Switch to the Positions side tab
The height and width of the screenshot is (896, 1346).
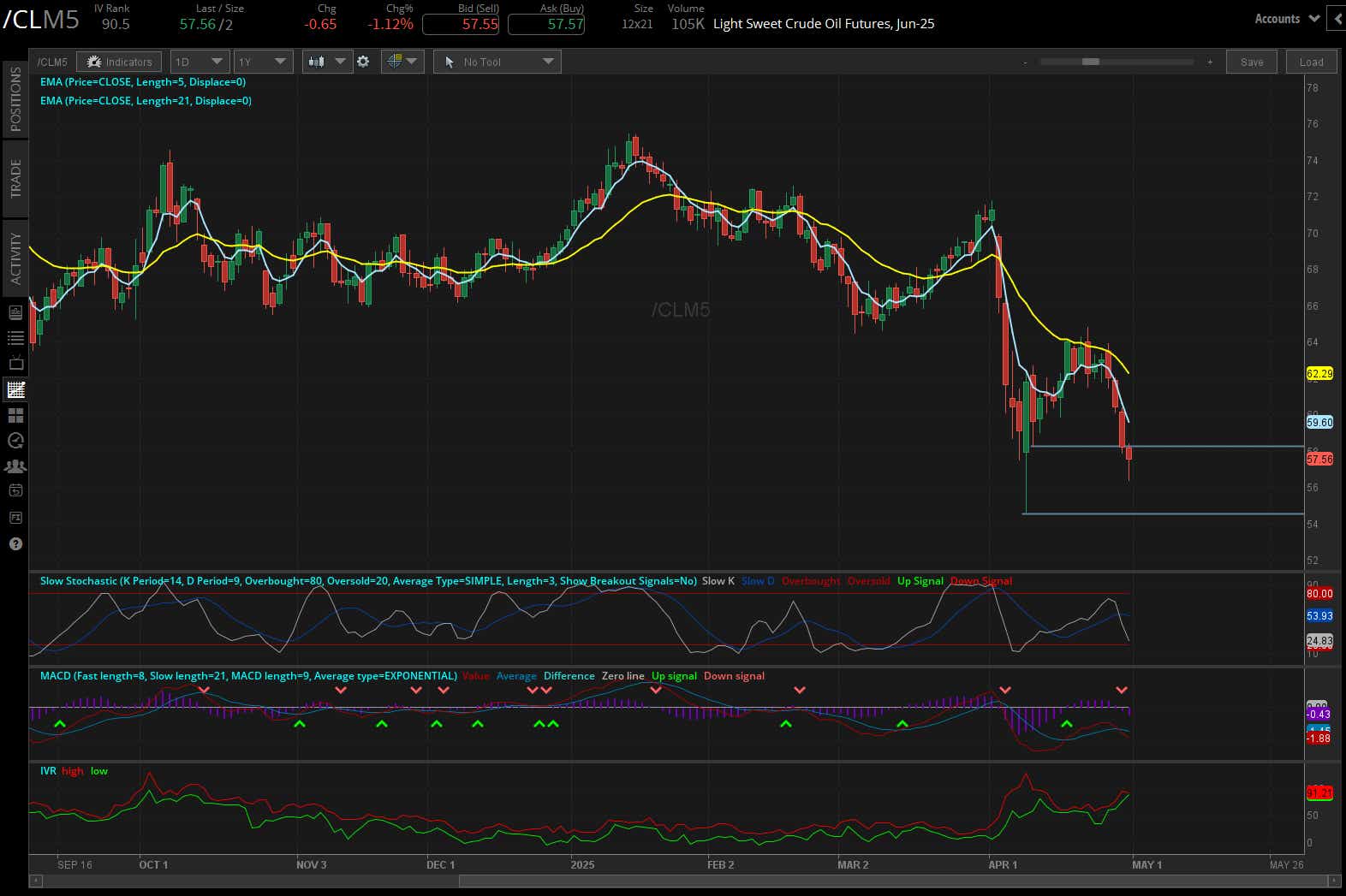(15, 99)
